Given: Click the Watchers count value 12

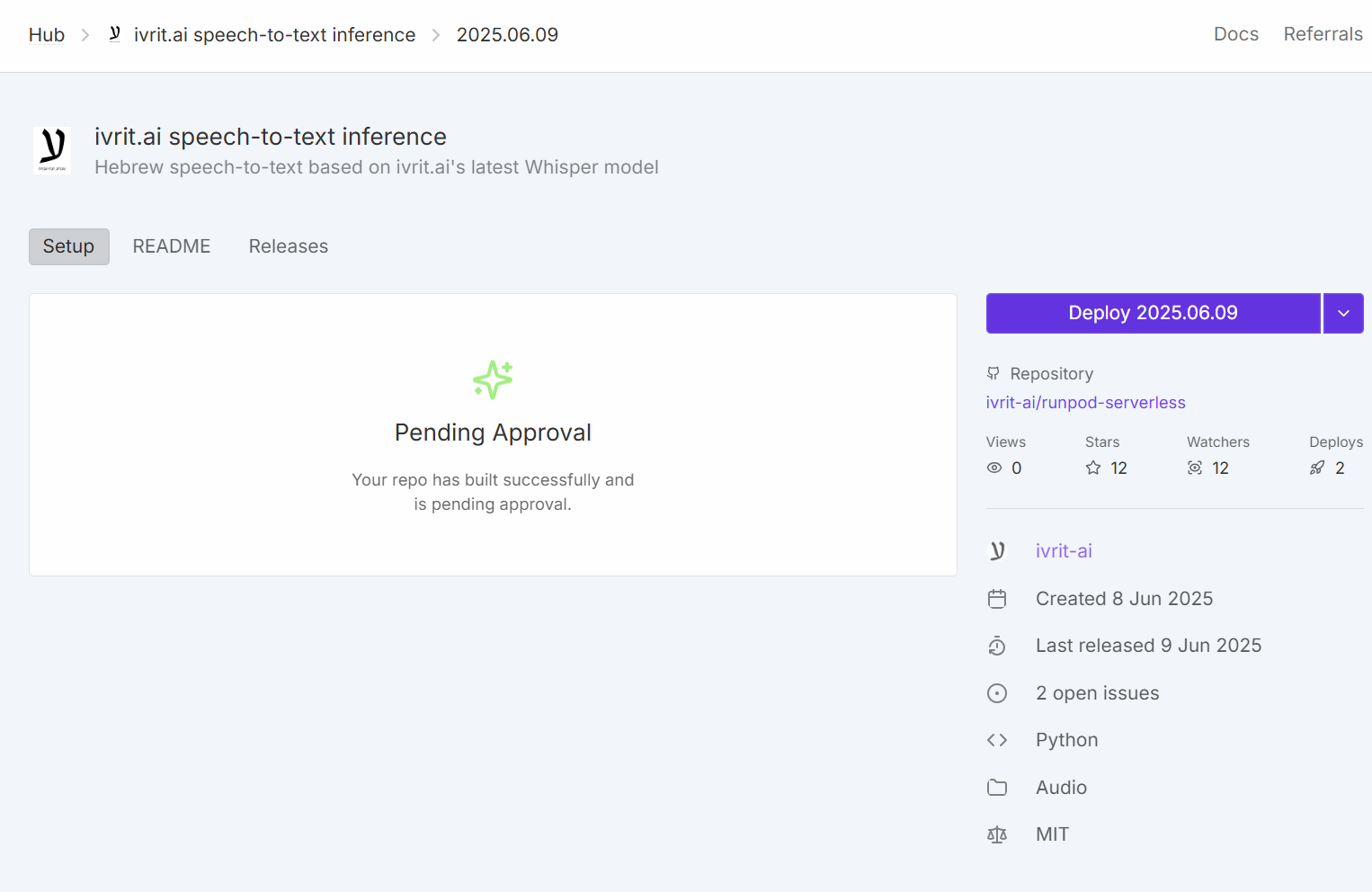Looking at the screenshot, I should (x=1221, y=468).
